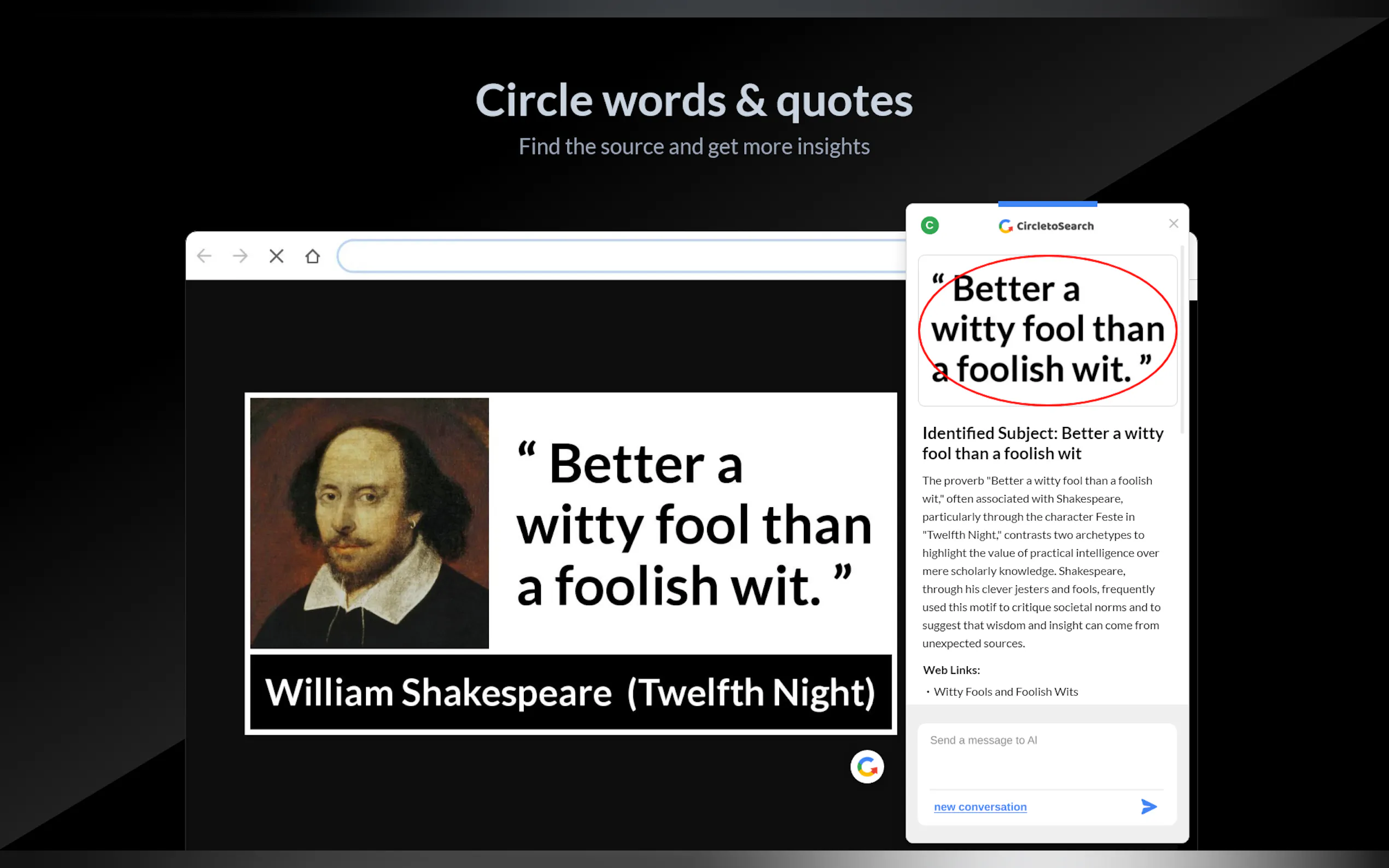This screenshot has width=1389, height=868.
Task: Close the CircletoSearch panel
Action: point(1173,224)
